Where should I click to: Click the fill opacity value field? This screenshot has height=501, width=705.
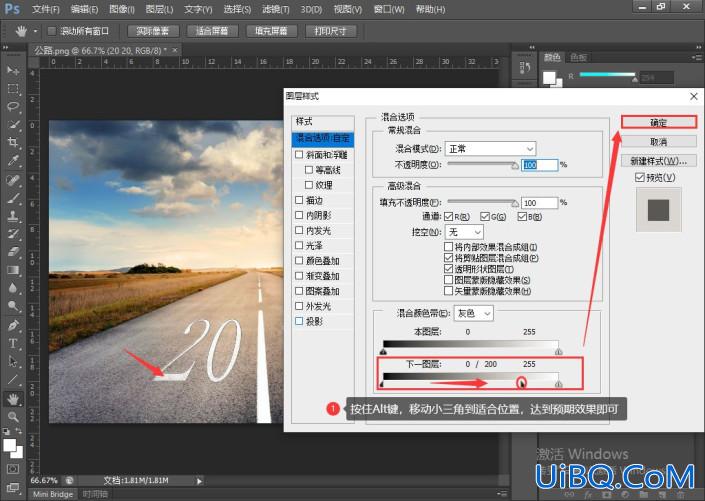tap(540, 203)
